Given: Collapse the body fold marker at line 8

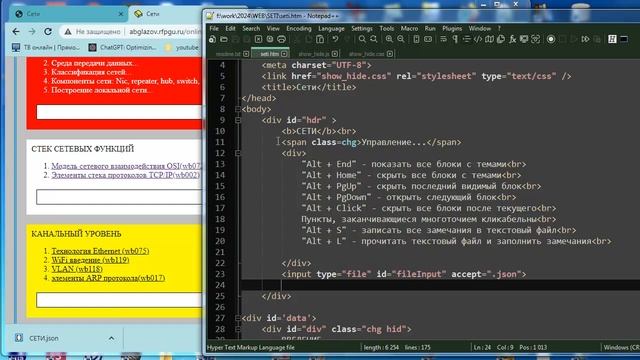Looking at the screenshot, I should pos(238,109).
